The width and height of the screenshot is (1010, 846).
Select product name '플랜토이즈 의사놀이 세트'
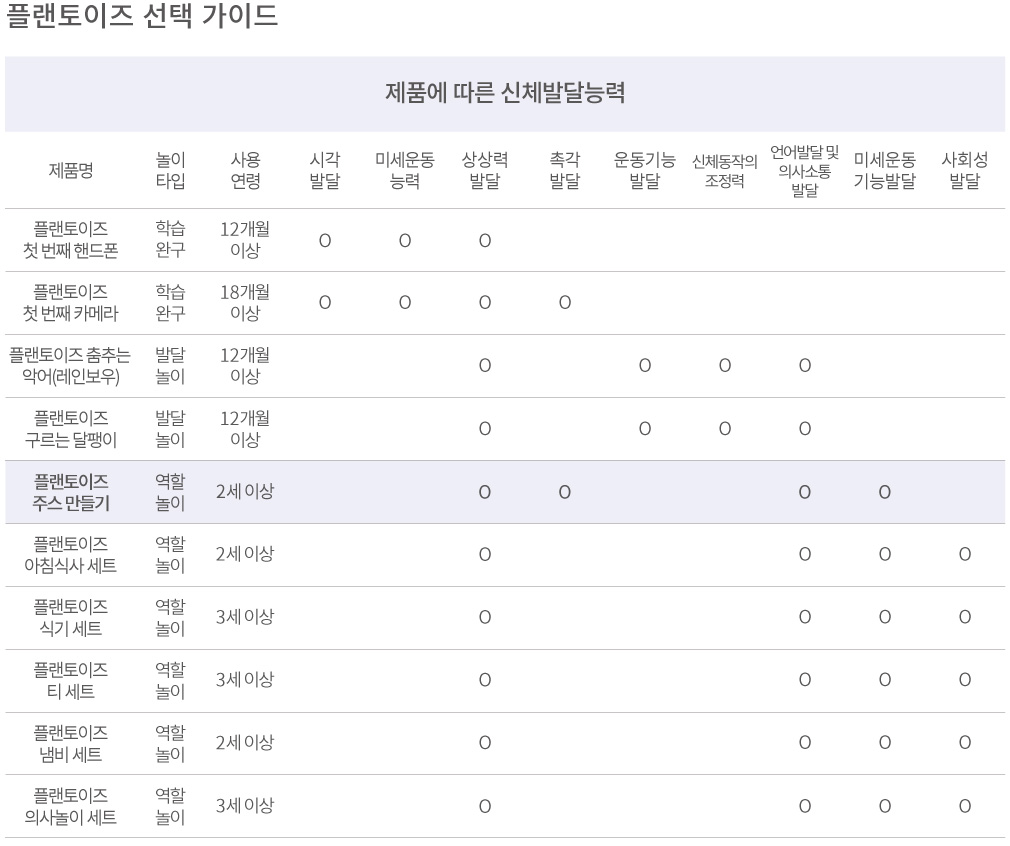coord(71,806)
